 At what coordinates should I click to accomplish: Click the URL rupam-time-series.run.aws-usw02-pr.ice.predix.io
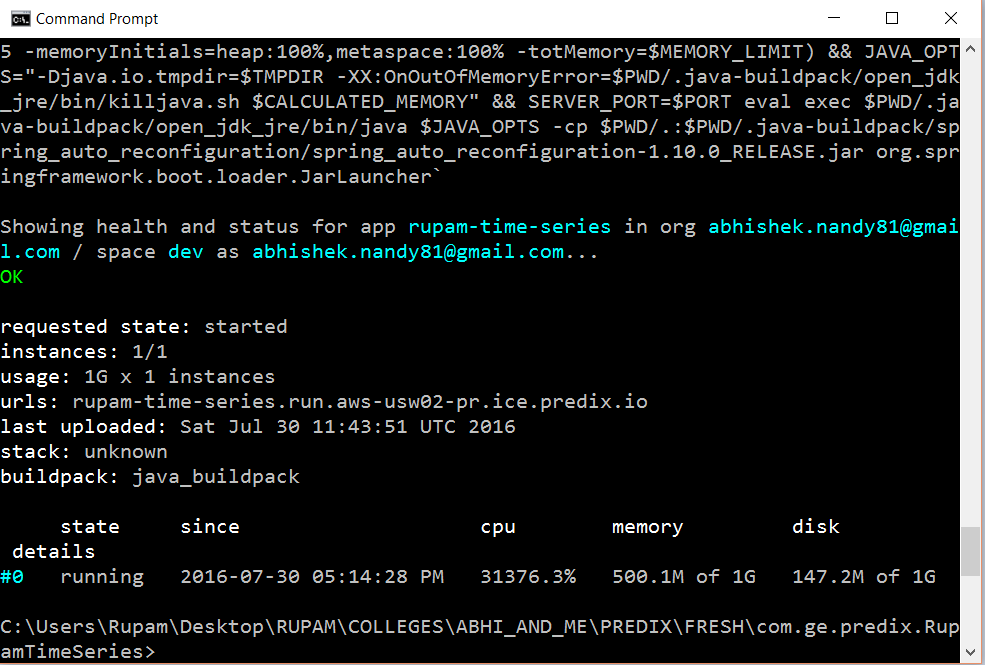360,402
